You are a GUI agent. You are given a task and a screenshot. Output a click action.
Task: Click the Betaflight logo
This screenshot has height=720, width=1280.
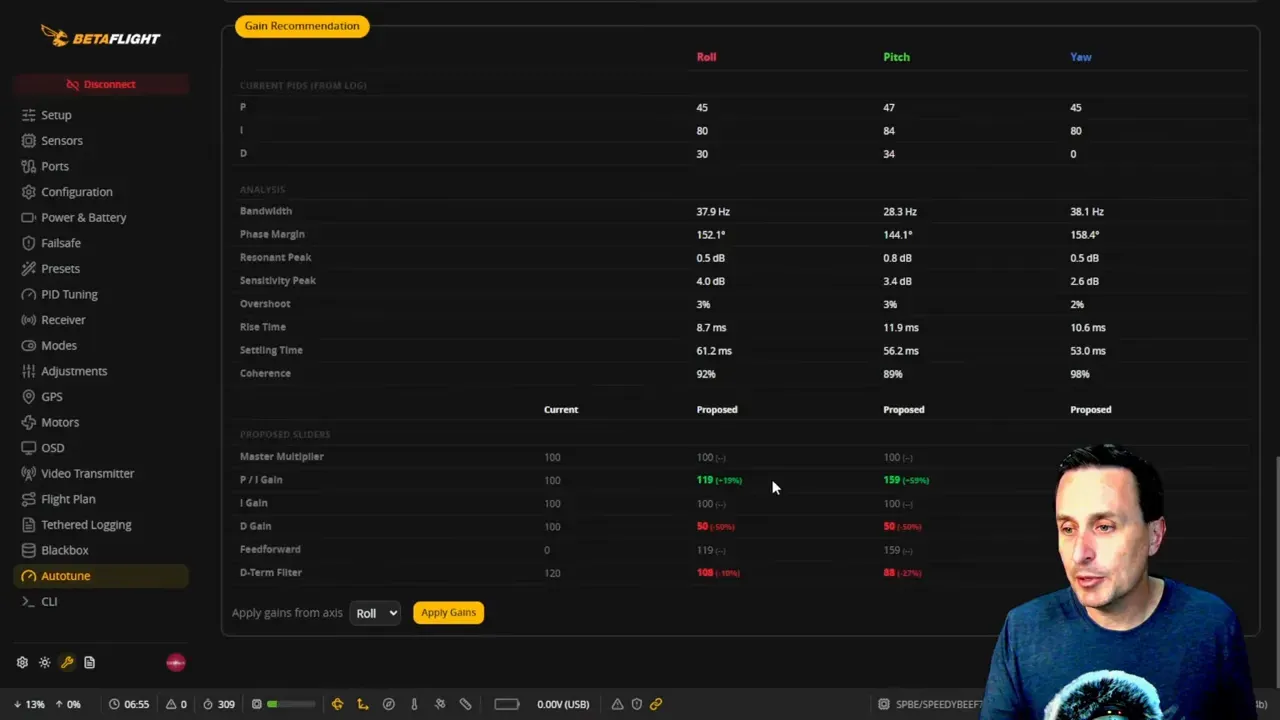[x=100, y=36]
